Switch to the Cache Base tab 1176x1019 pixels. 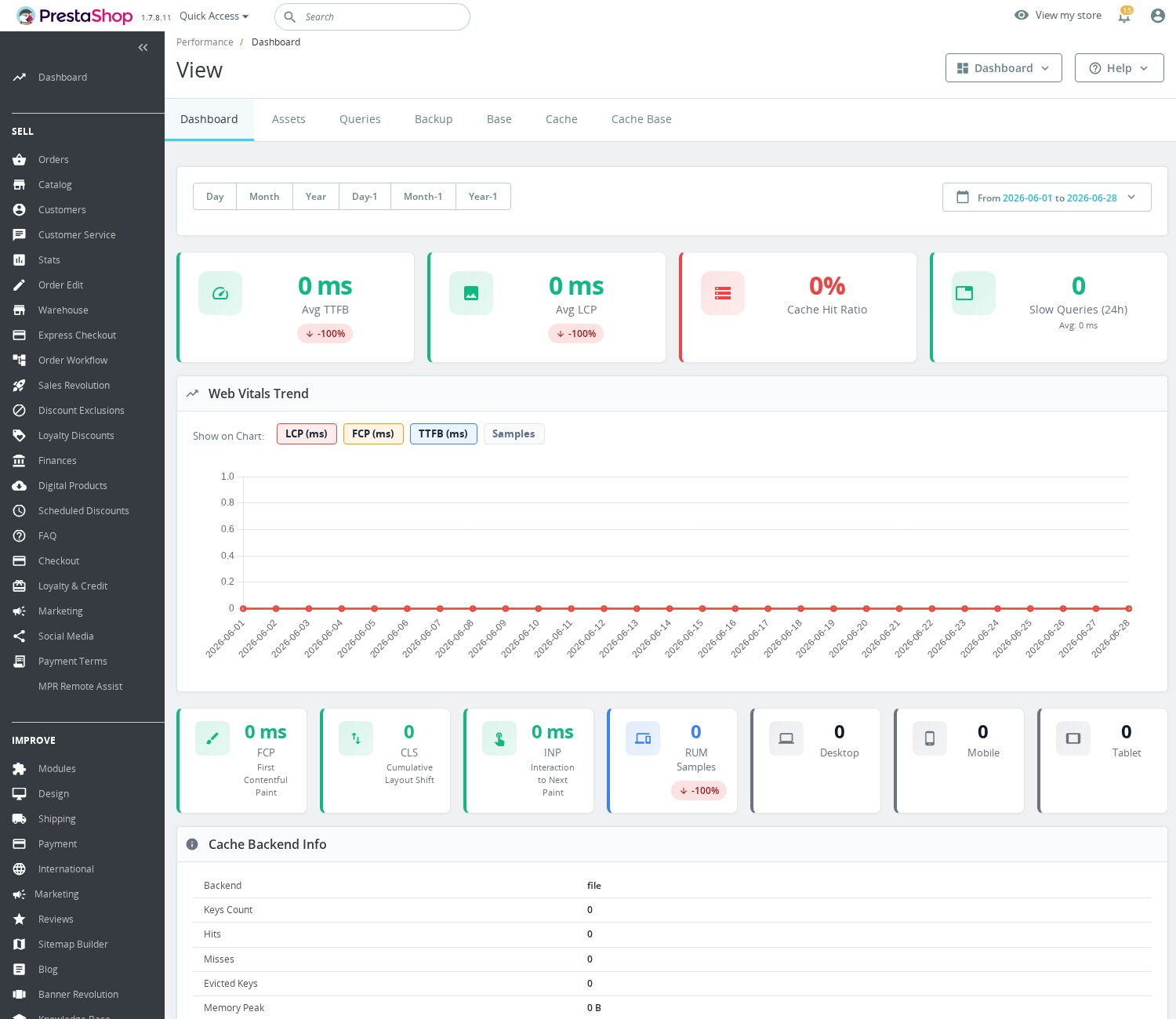coord(641,119)
